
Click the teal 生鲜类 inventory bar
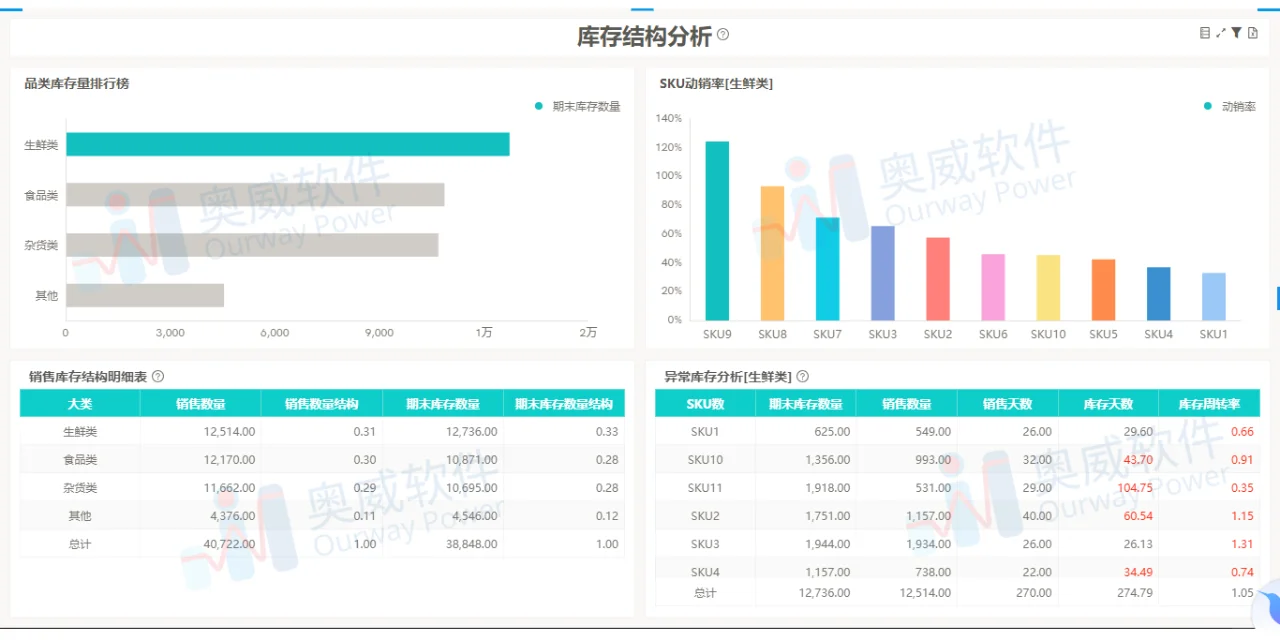pos(287,144)
